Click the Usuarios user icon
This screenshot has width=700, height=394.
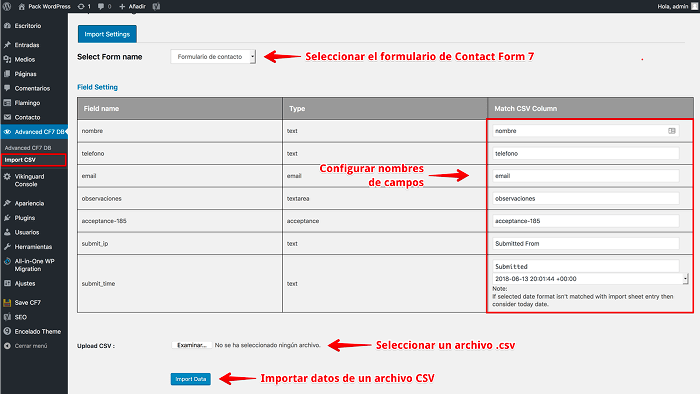point(7,232)
